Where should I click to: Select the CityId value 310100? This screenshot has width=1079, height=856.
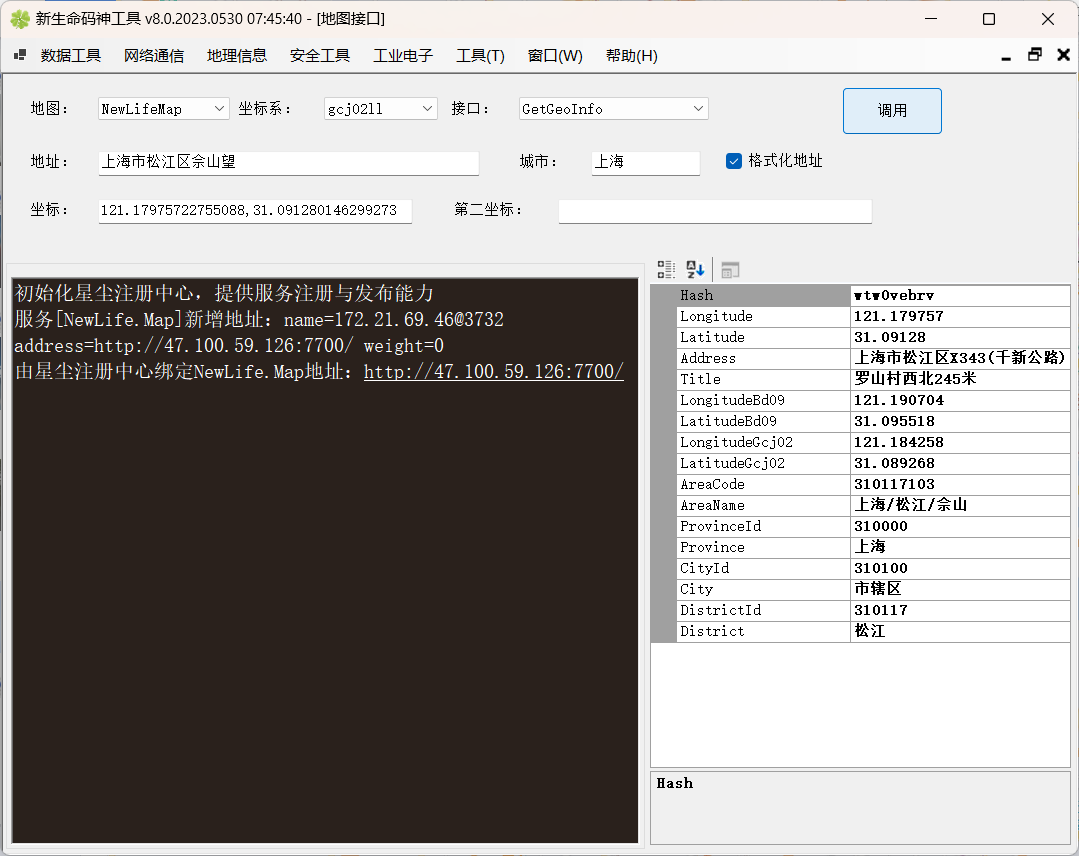(x=880, y=568)
